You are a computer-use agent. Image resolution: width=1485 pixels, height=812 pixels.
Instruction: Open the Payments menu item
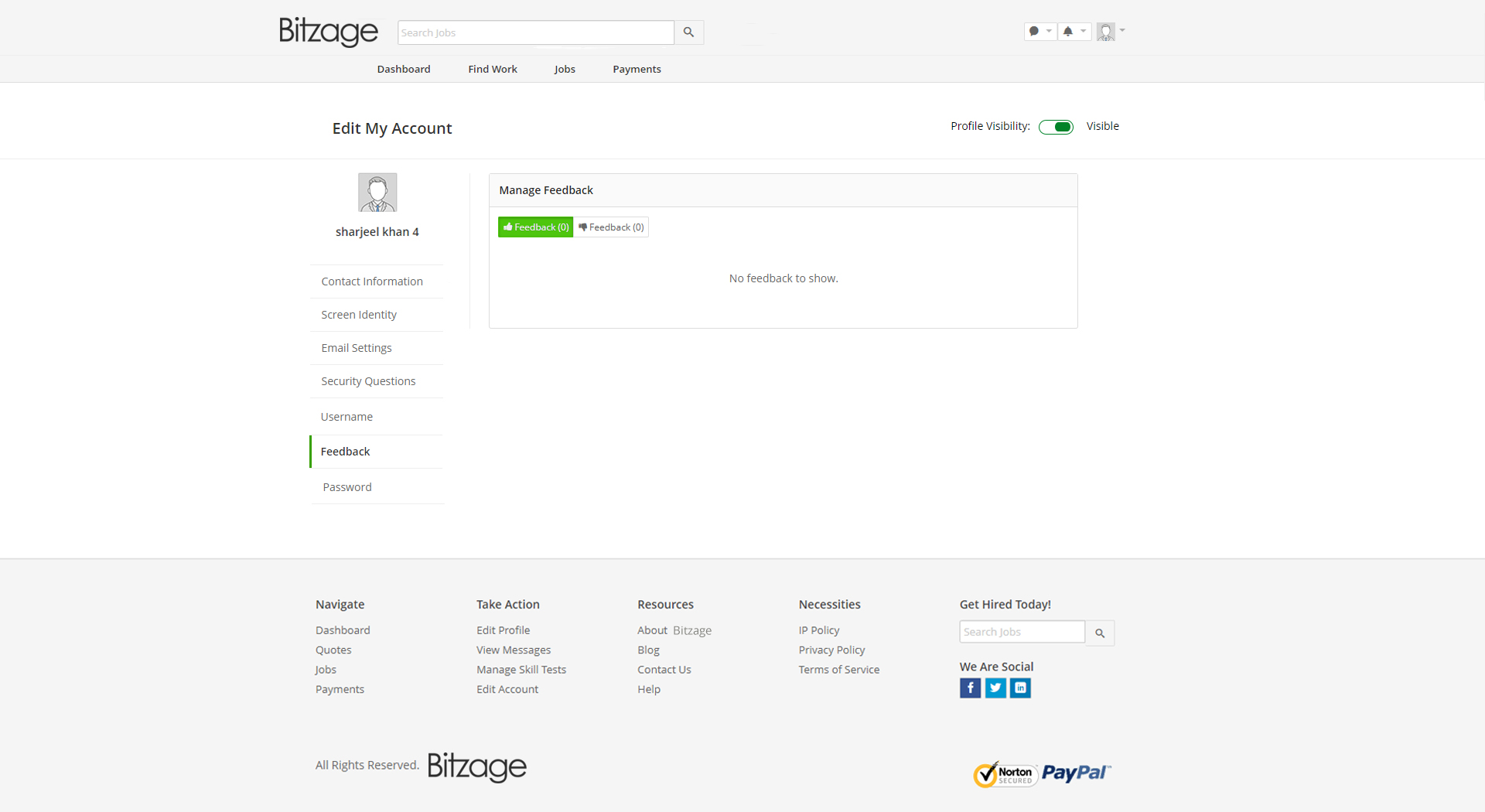click(637, 70)
